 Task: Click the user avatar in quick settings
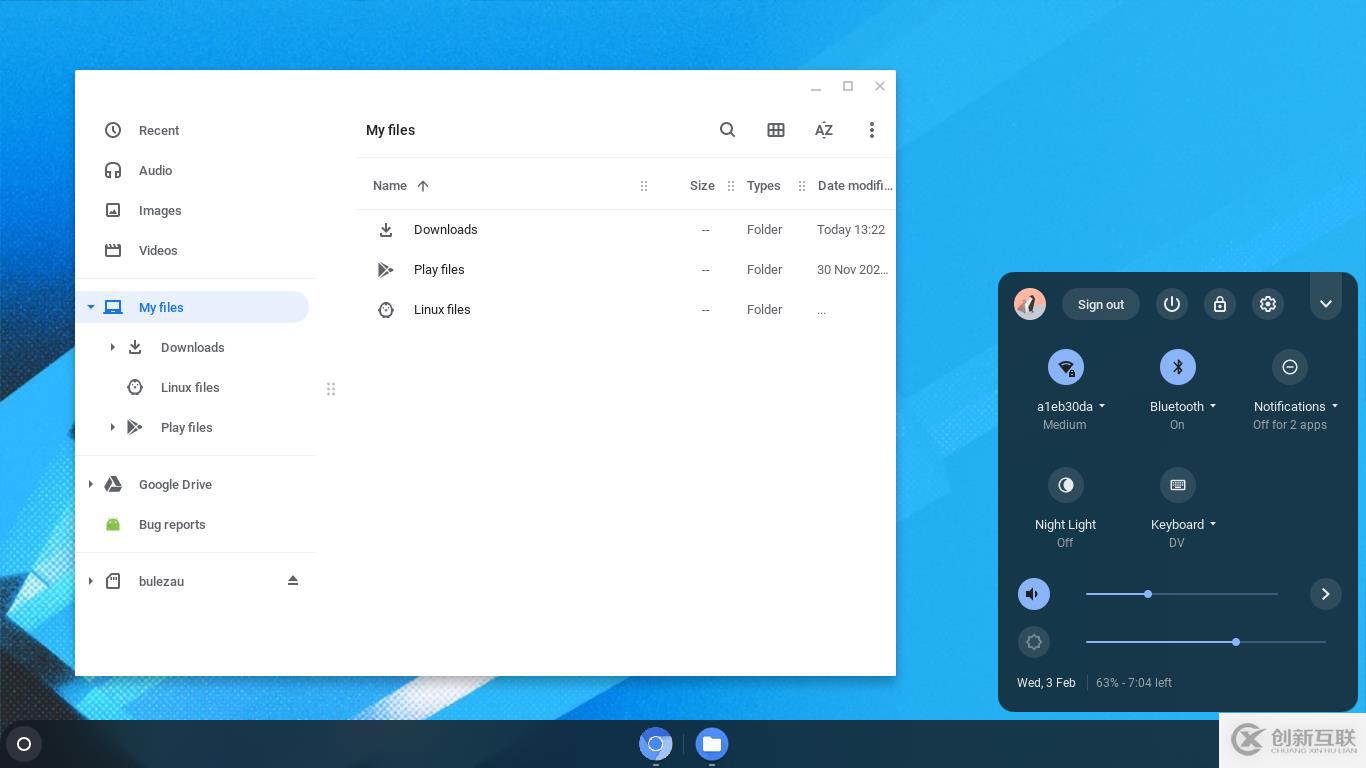[1030, 304]
